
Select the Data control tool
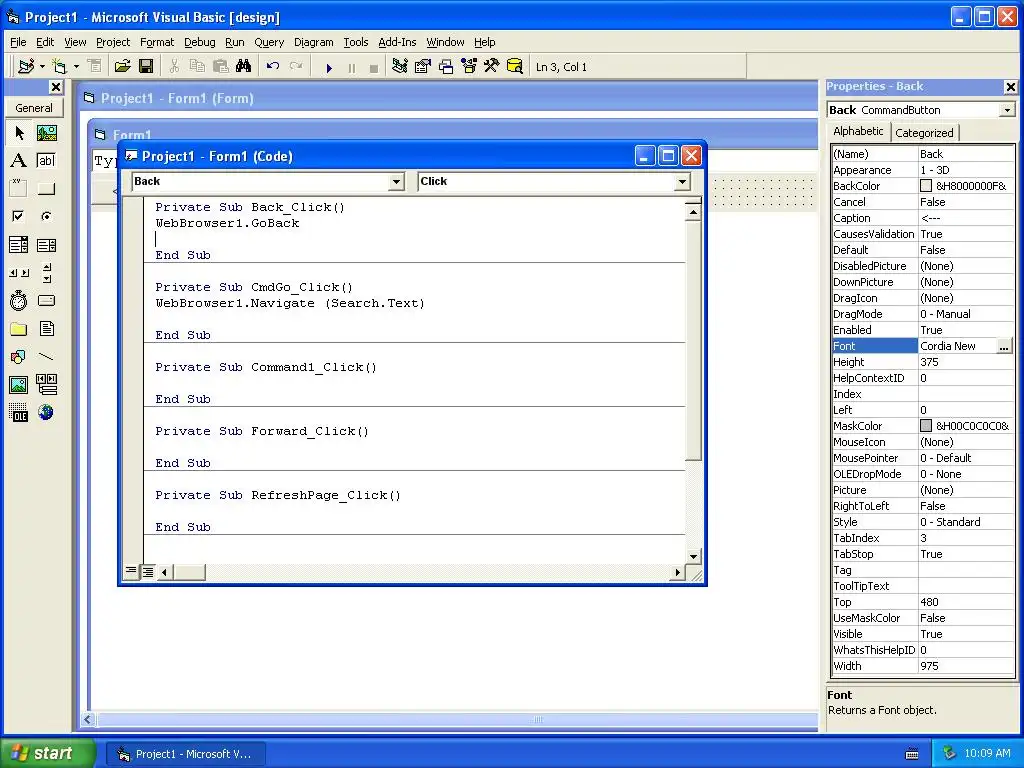[x=46, y=385]
